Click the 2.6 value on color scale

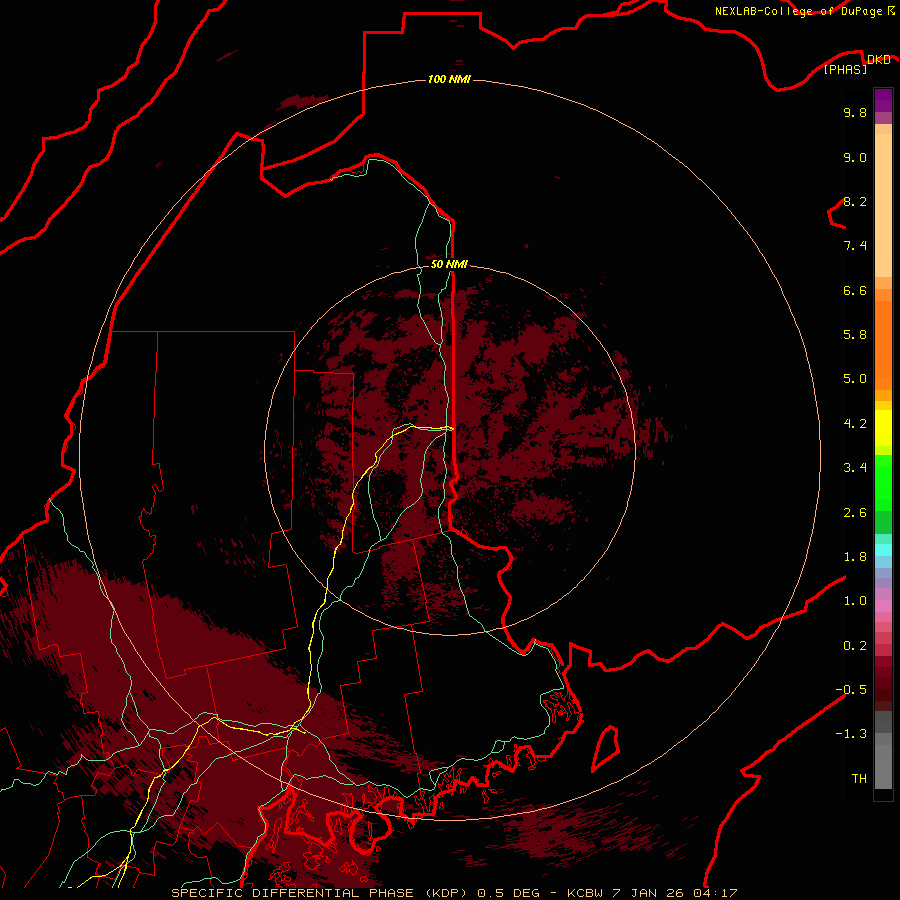pyautogui.click(x=855, y=513)
